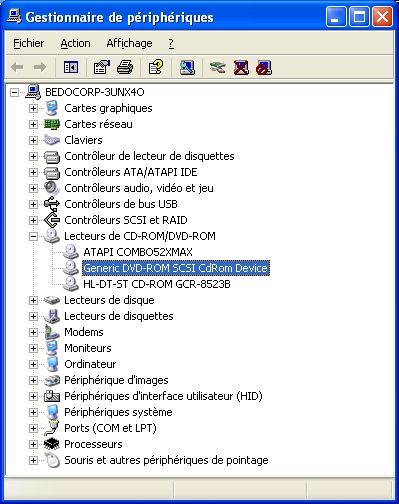This screenshot has width=399, height=504.
Task: Click the Processeurs chip icon
Action: pyautogui.click(x=52, y=444)
